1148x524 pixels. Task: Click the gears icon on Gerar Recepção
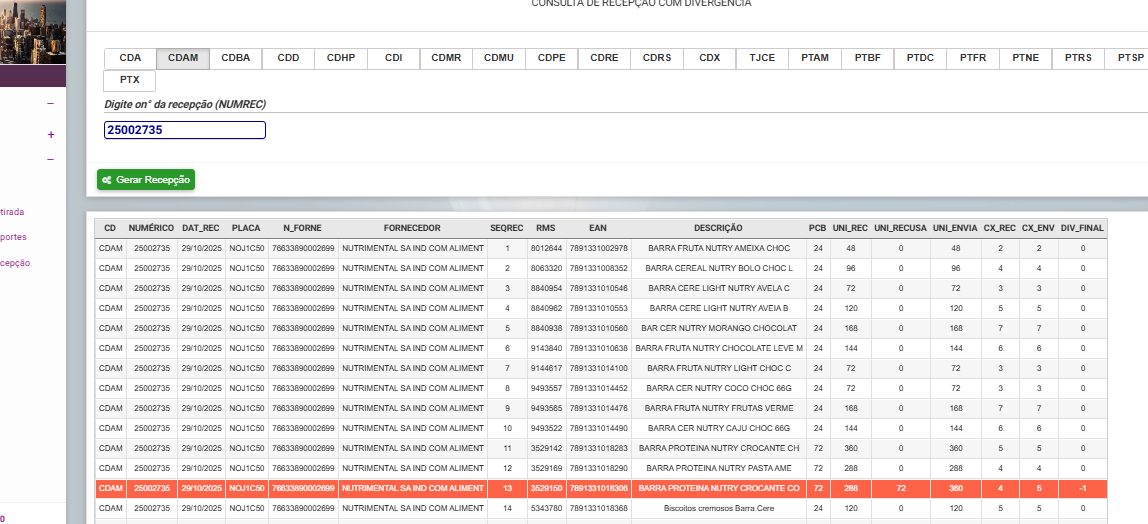click(106, 180)
